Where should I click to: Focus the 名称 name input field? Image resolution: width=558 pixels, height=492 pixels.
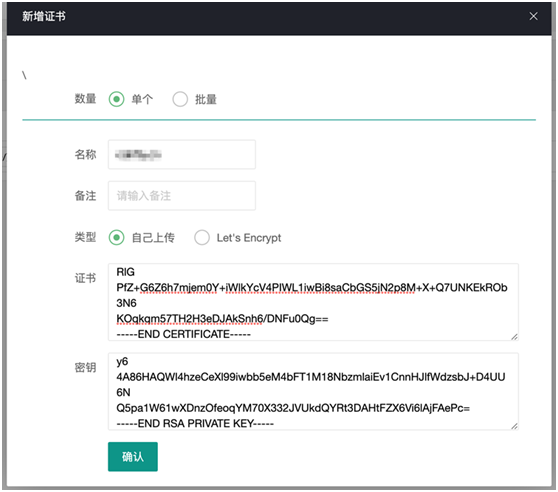point(182,154)
